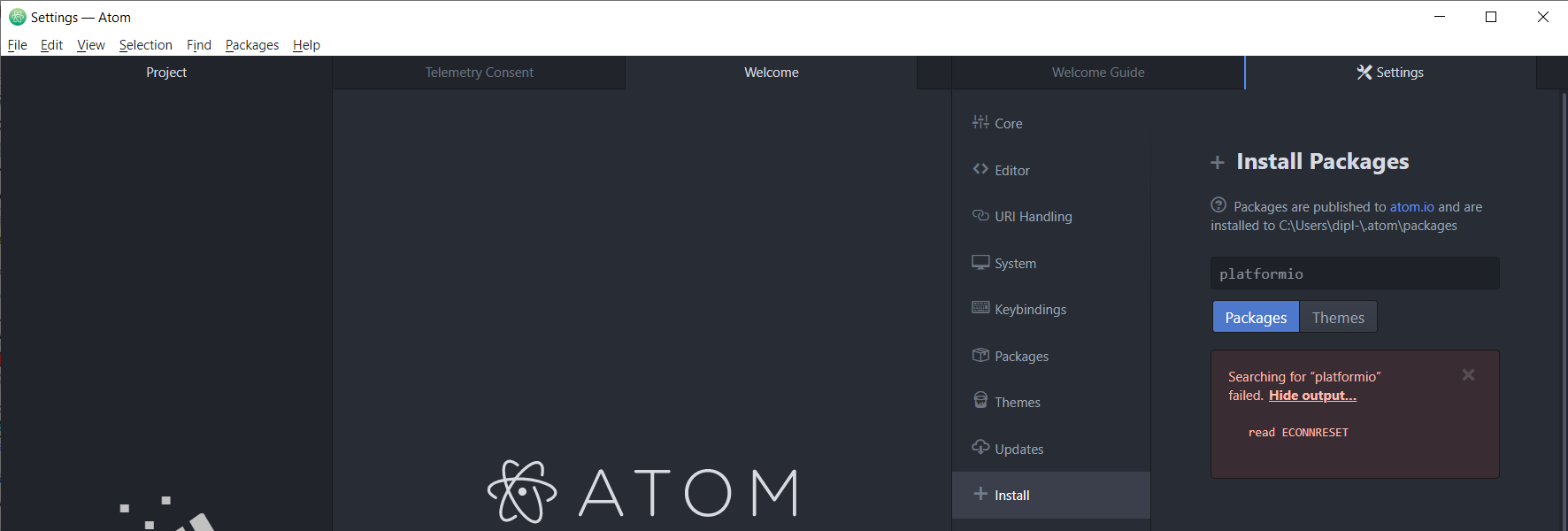Click the help question mark icon
1568x531 pixels.
click(x=1218, y=205)
